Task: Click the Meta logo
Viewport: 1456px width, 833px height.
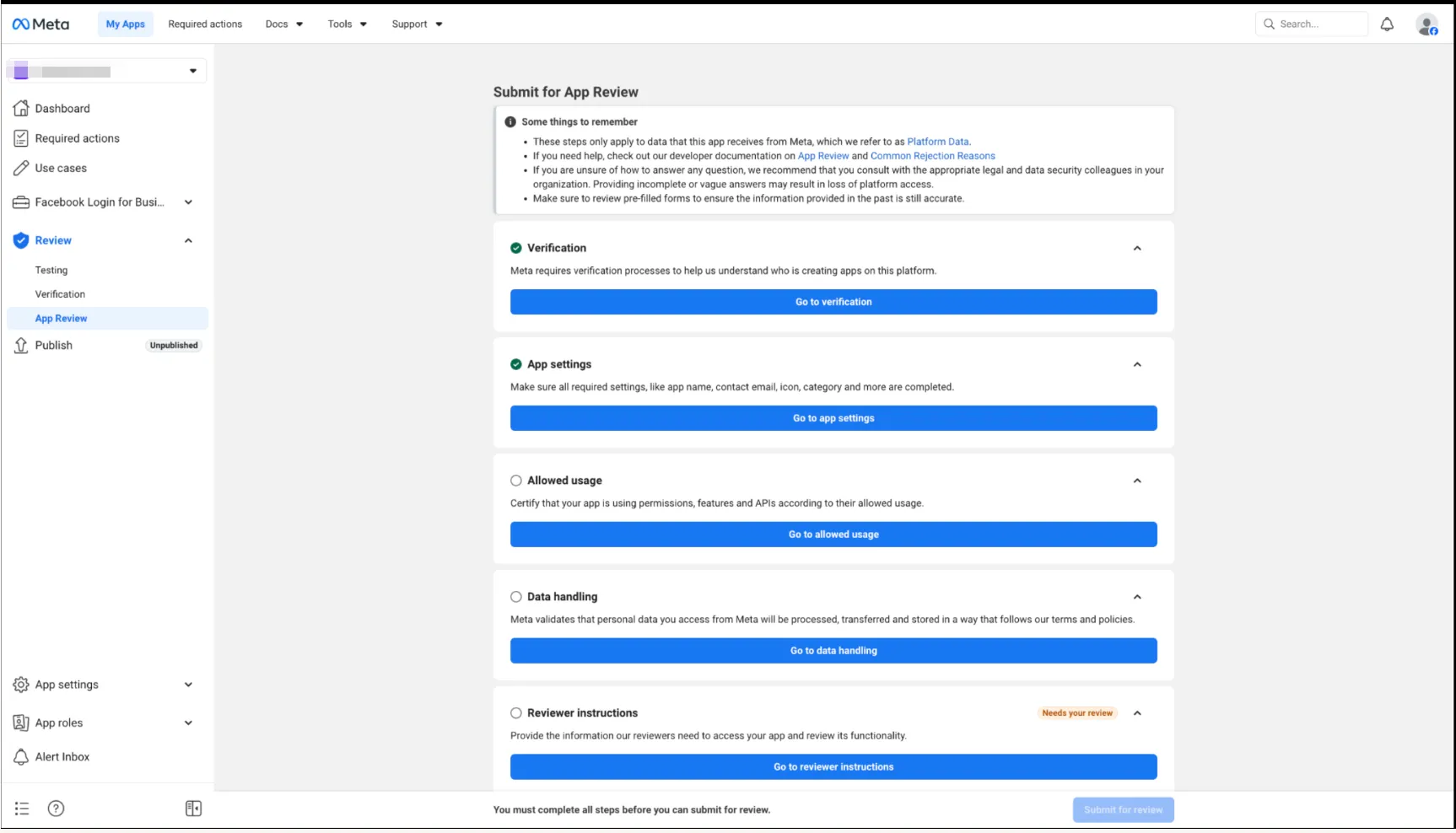Action: [40, 24]
